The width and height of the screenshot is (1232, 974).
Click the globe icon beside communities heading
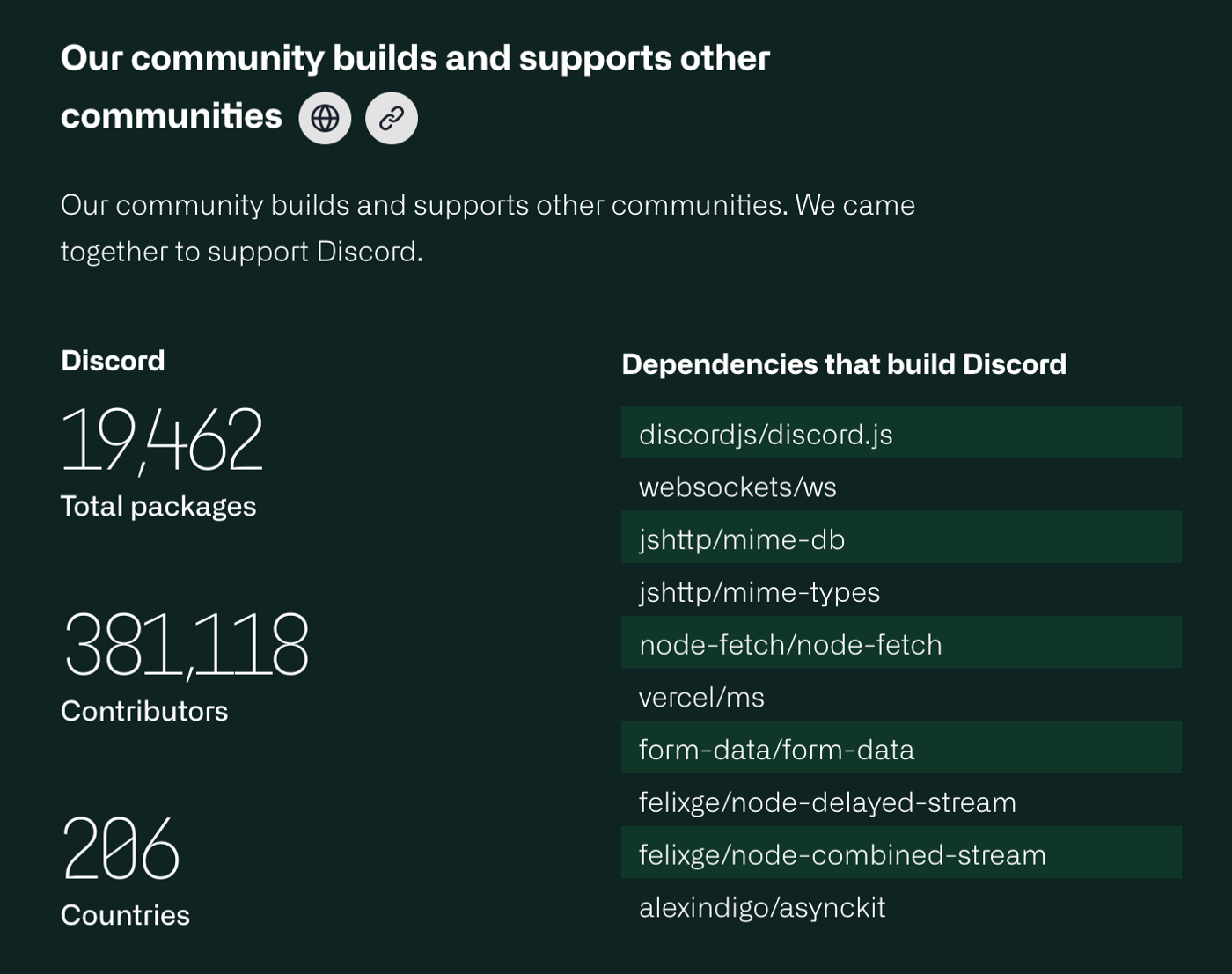(x=325, y=118)
